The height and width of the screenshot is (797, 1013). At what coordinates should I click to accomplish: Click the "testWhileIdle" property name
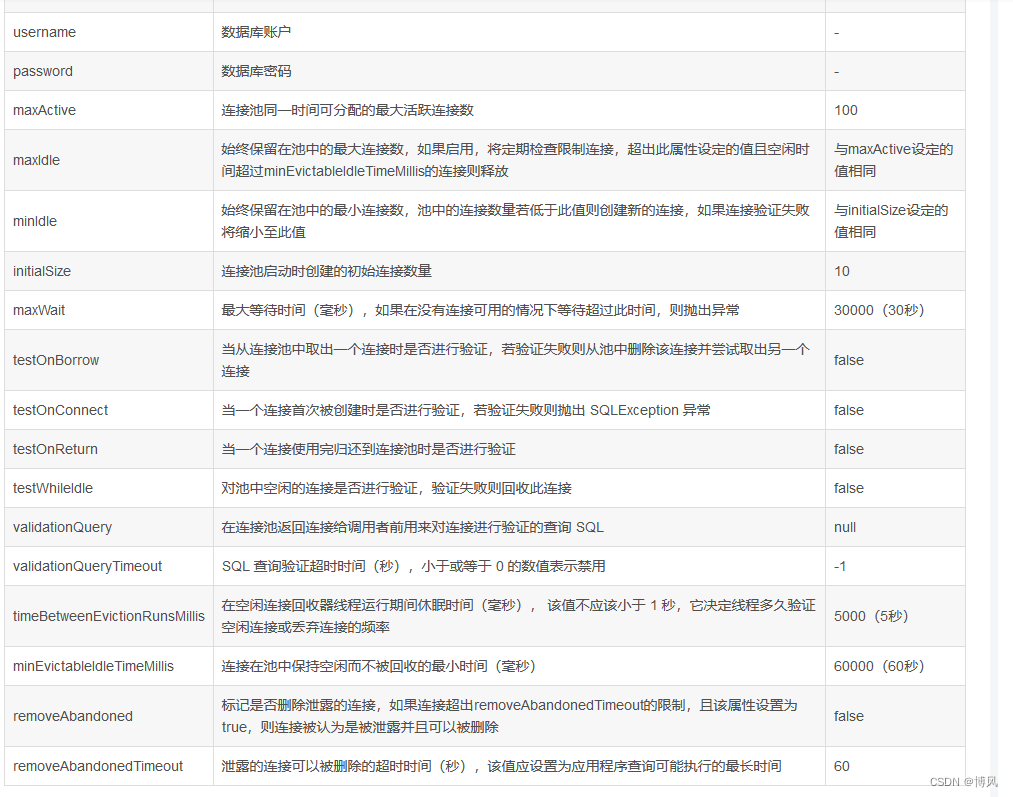pos(53,488)
